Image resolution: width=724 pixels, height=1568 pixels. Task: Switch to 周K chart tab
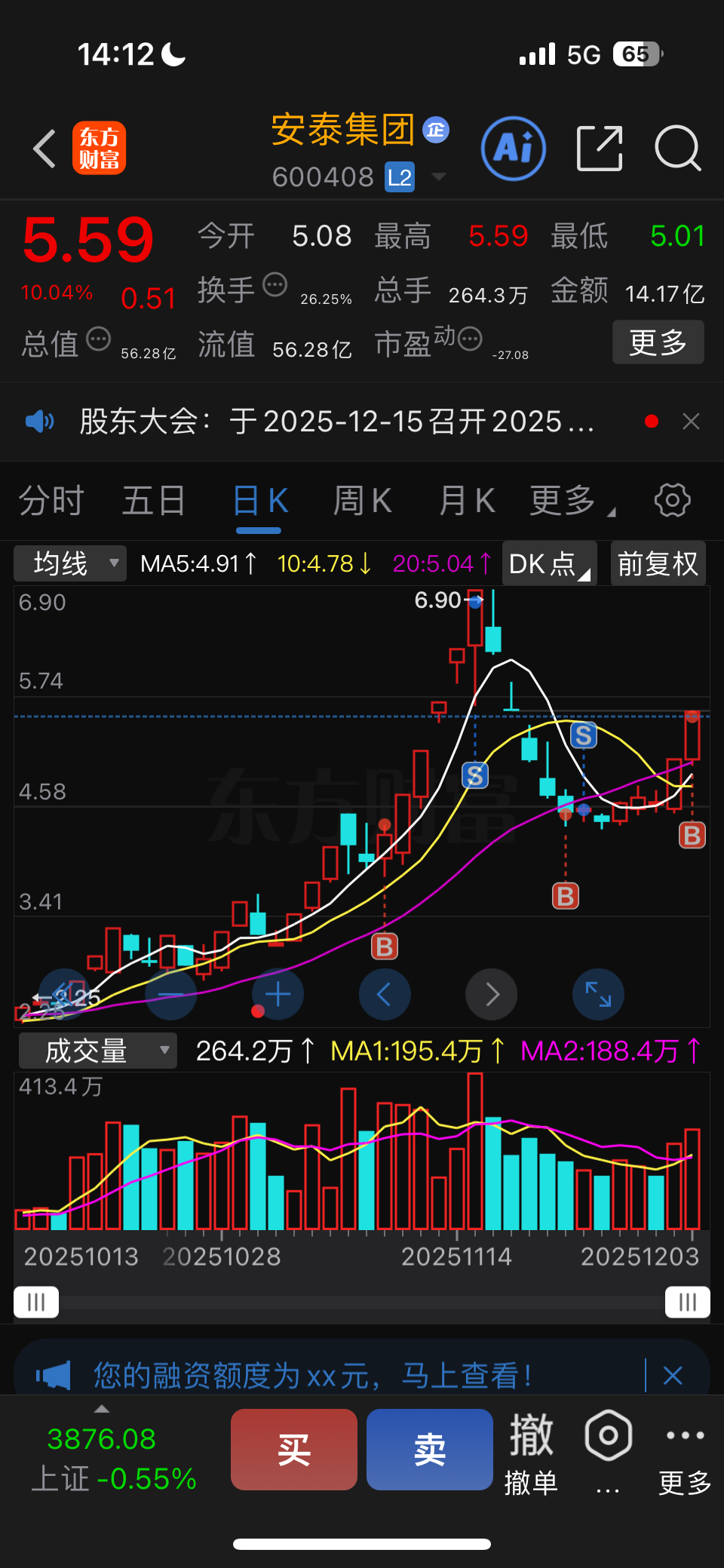click(363, 501)
